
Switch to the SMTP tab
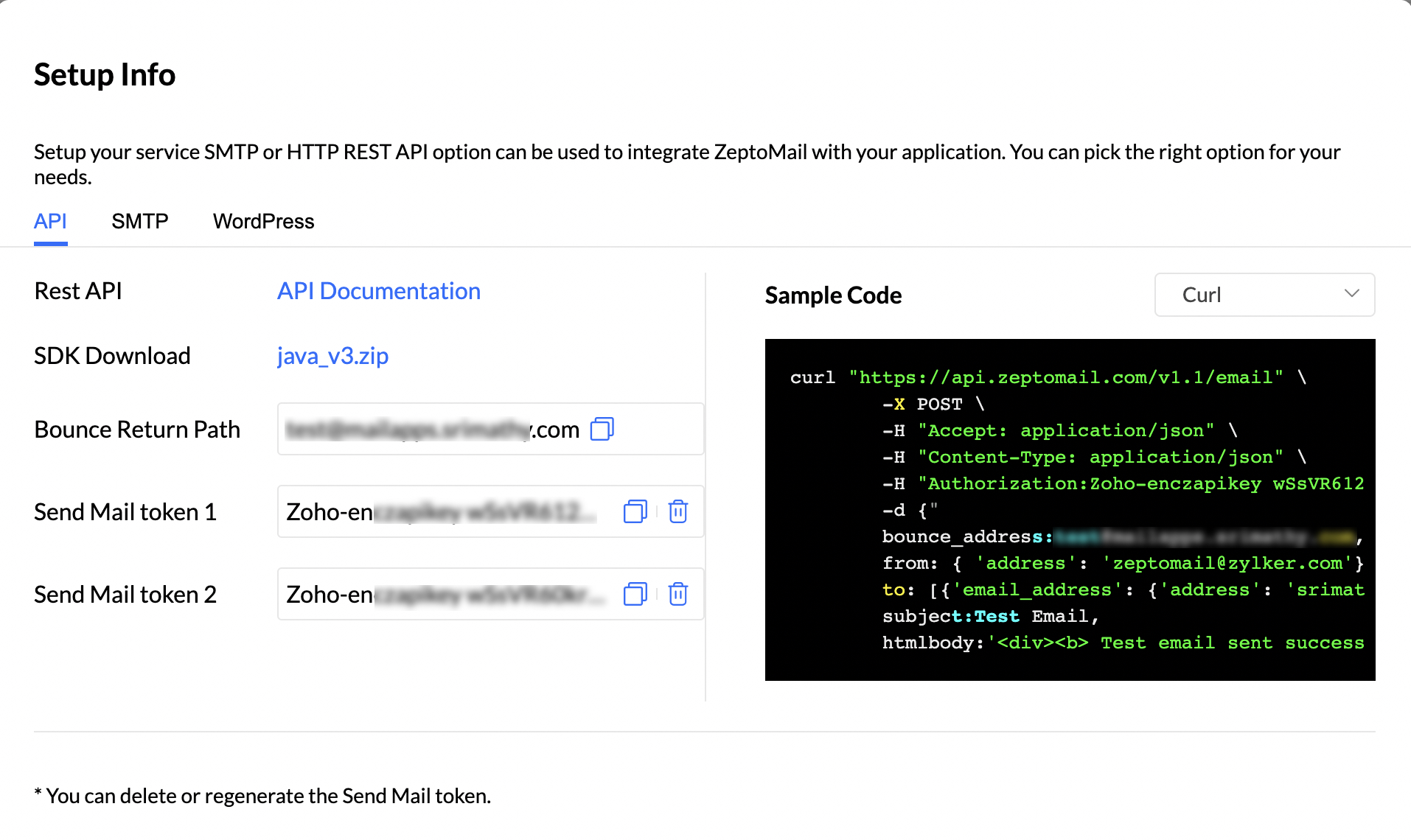[x=140, y=221]
